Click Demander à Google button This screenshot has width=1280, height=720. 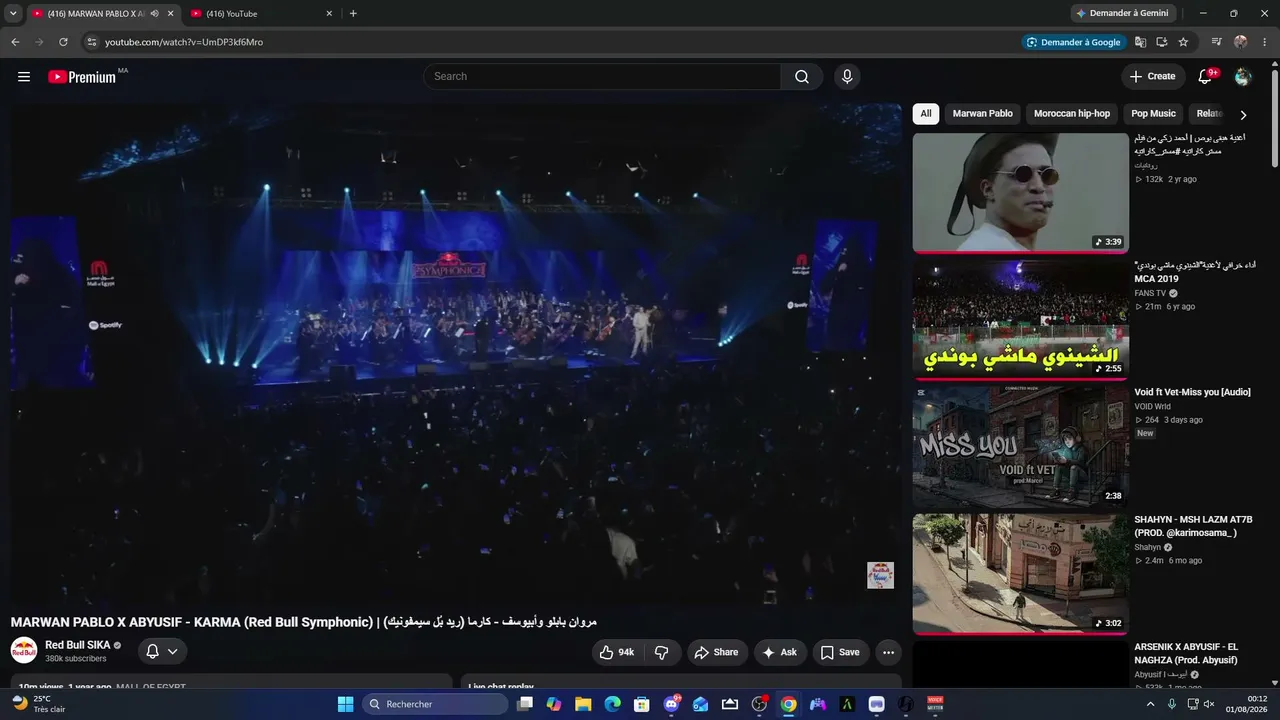click(1074, 42)
